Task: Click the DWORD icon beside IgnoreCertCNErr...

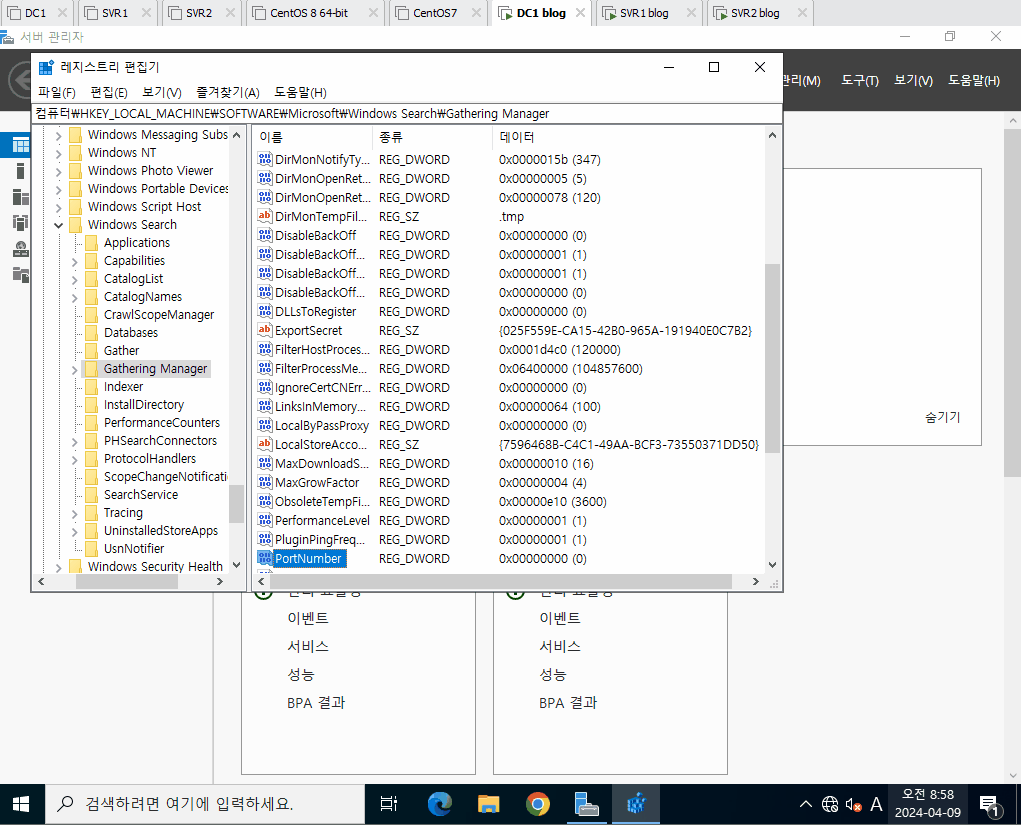Action: 264,387
